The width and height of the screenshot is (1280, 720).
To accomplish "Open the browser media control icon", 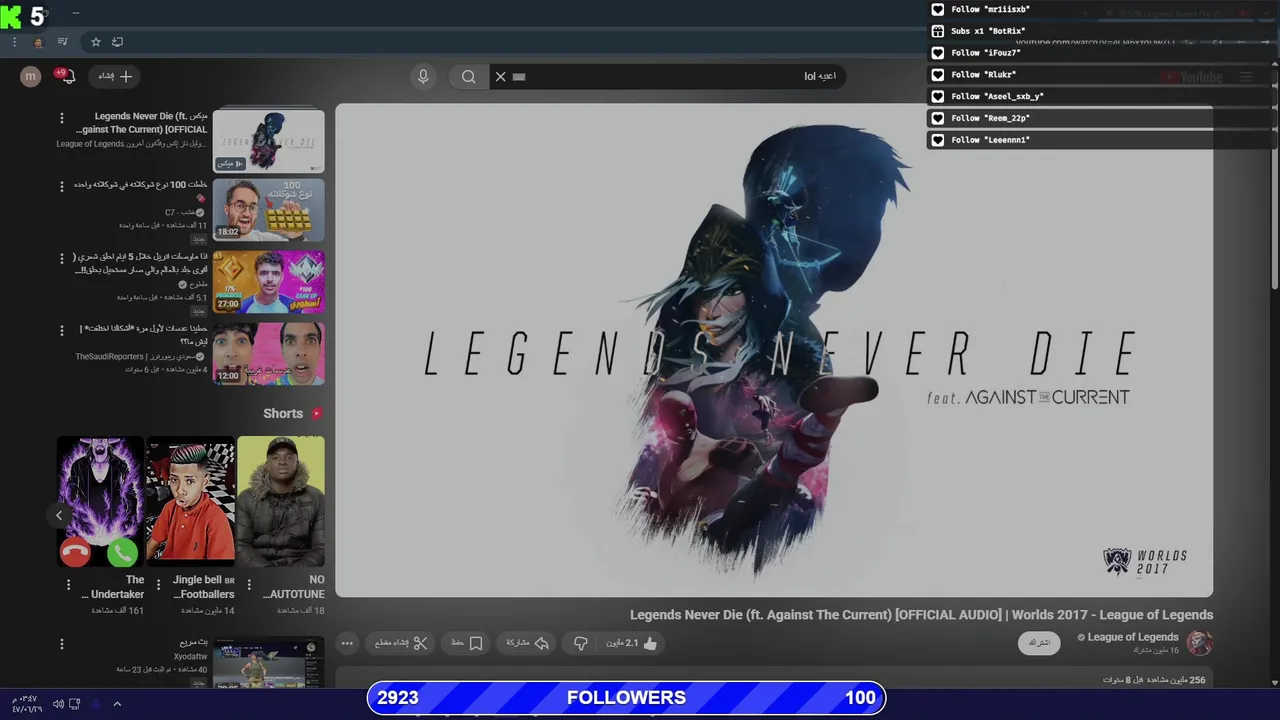I will 63,42.
